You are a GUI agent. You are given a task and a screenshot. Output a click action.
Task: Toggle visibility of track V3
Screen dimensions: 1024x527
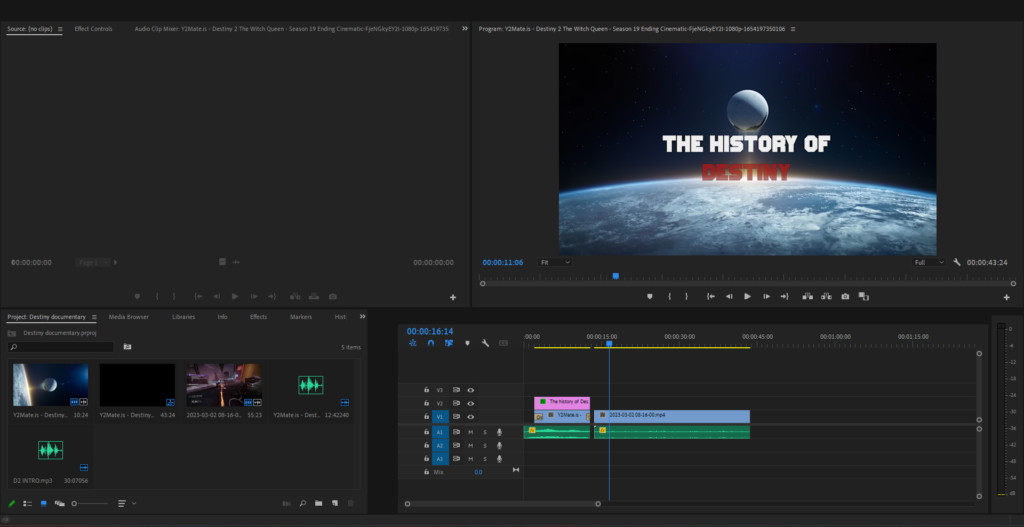471,390
